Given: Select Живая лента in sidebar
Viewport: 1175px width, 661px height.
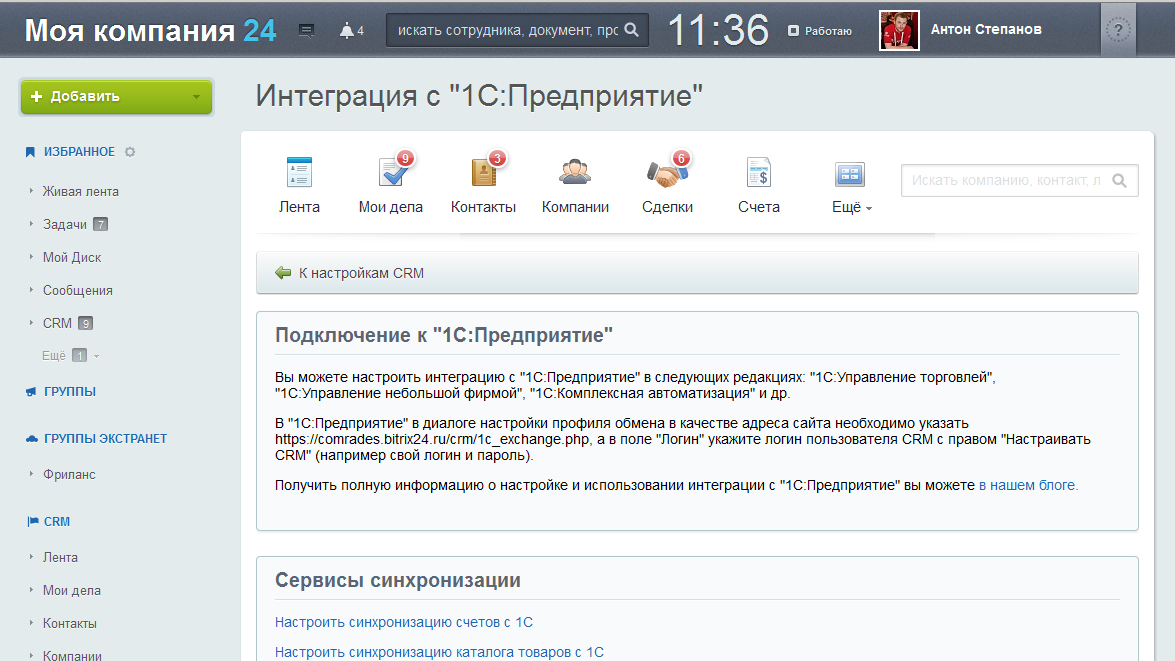Looking at the screenshot, I should [80, 191].
